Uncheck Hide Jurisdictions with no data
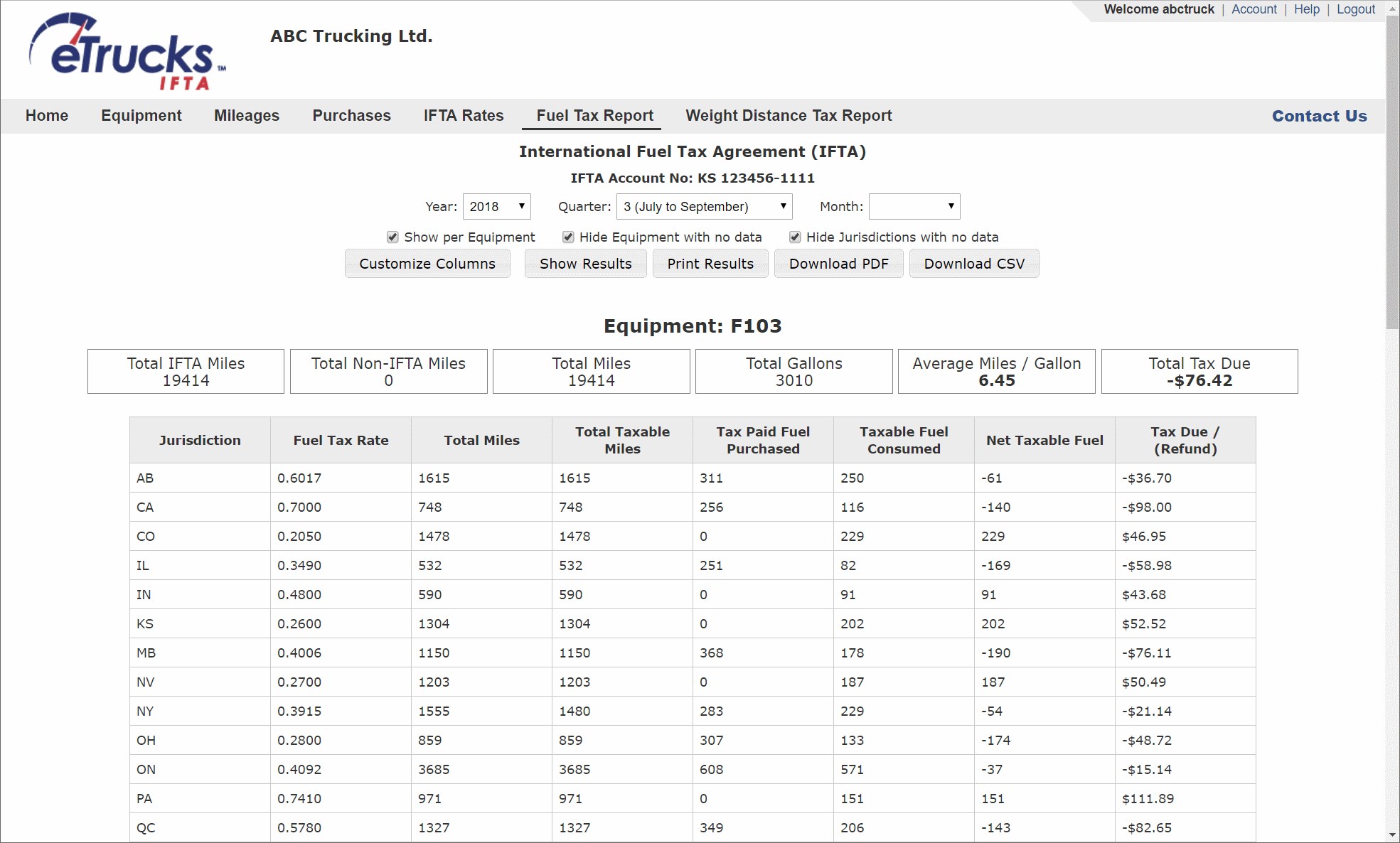 coord(795,237)
